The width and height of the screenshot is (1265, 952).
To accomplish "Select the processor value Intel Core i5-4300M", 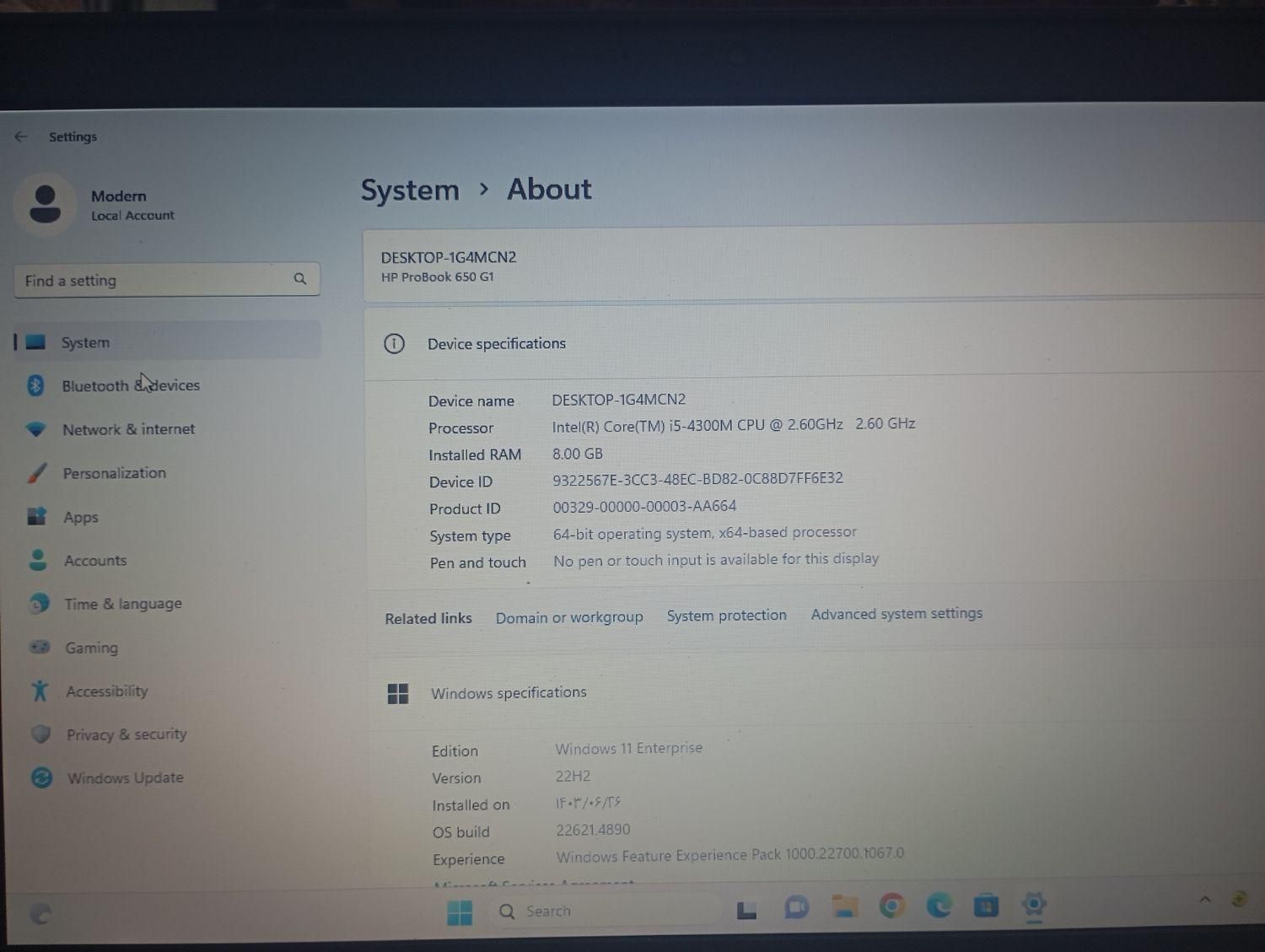I will pos(734,425).
